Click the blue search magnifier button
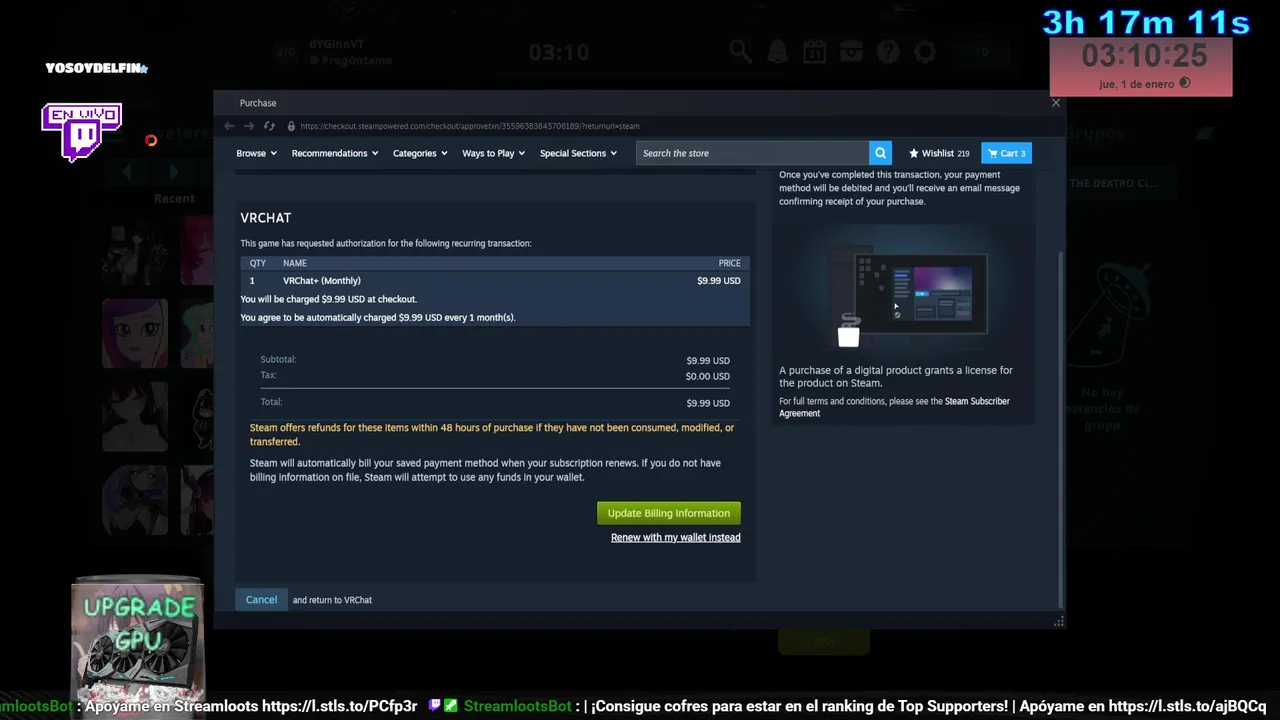The image size is (1280, 720). click(x=880, y=153)
